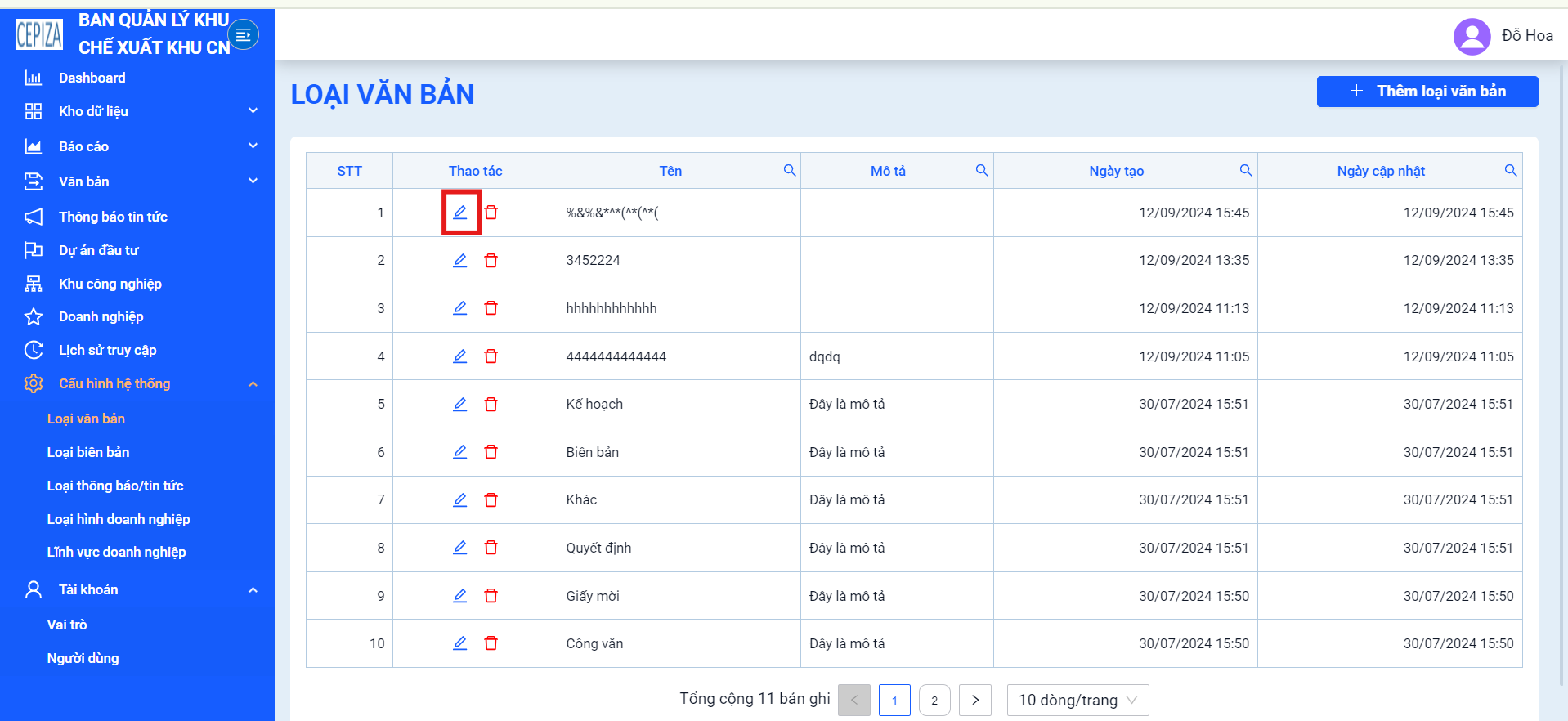Edit the row named 3452224
Screen dimensions: 1568x721
pos(460,260)
